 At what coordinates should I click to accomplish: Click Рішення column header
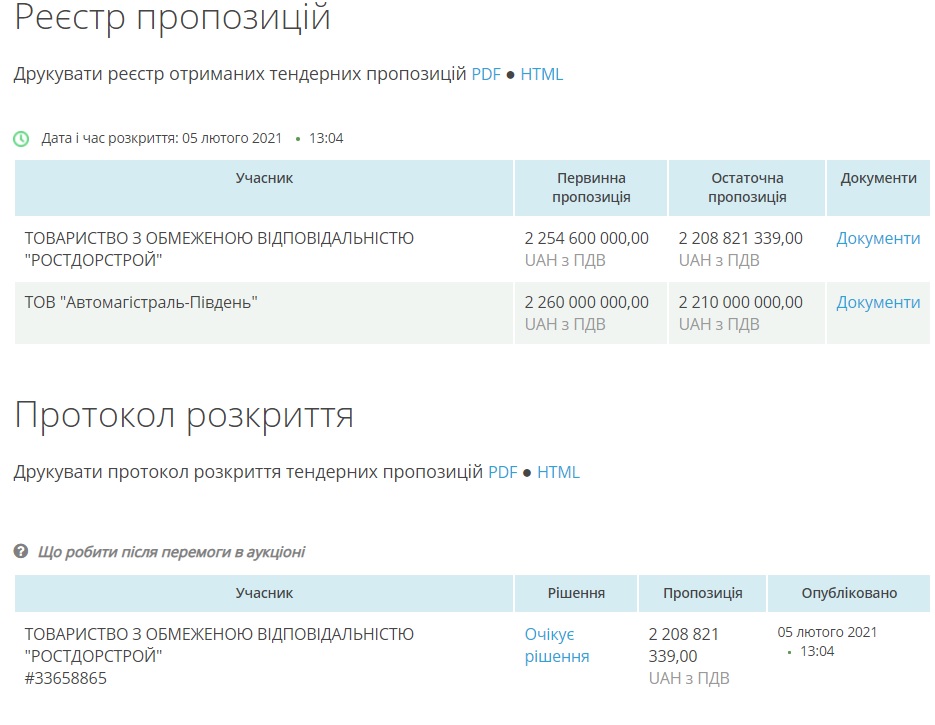coord(576,593)
